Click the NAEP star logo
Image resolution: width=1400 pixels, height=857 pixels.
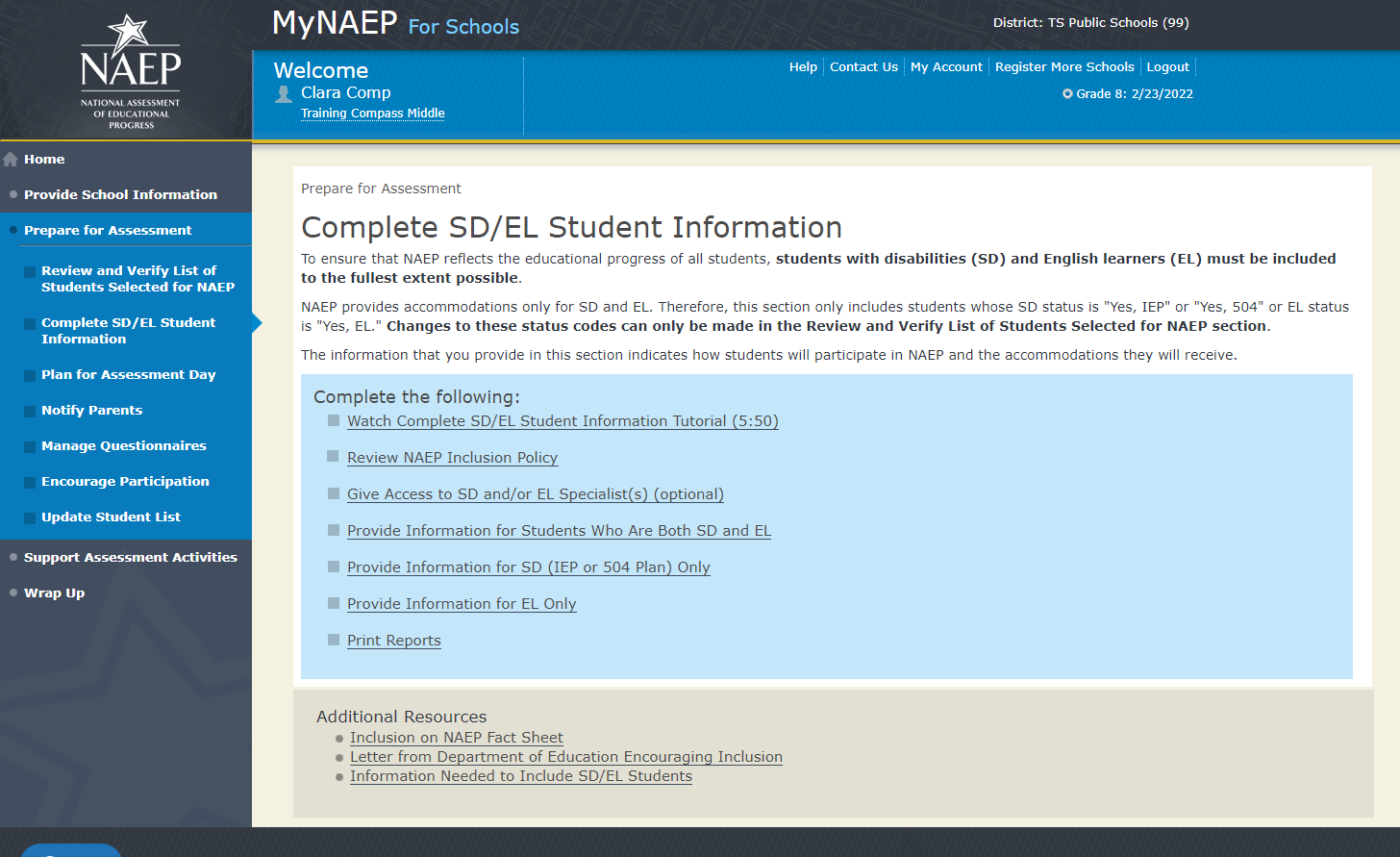(131, 71)
